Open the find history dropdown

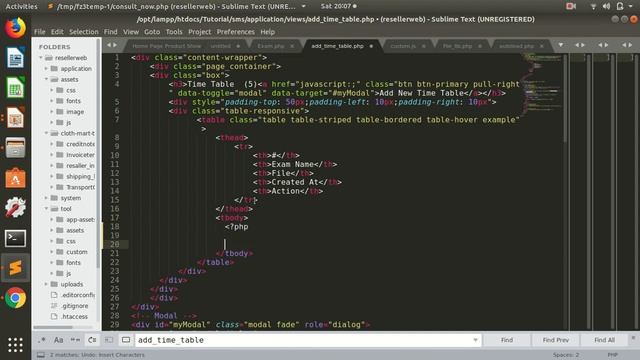pos(475,340)
